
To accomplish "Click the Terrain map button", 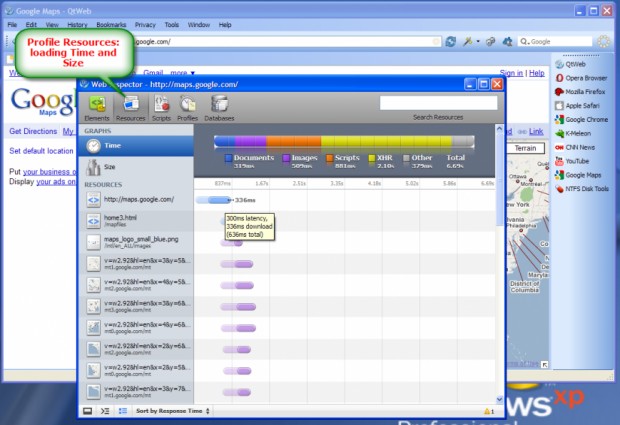I will (525, 148).
